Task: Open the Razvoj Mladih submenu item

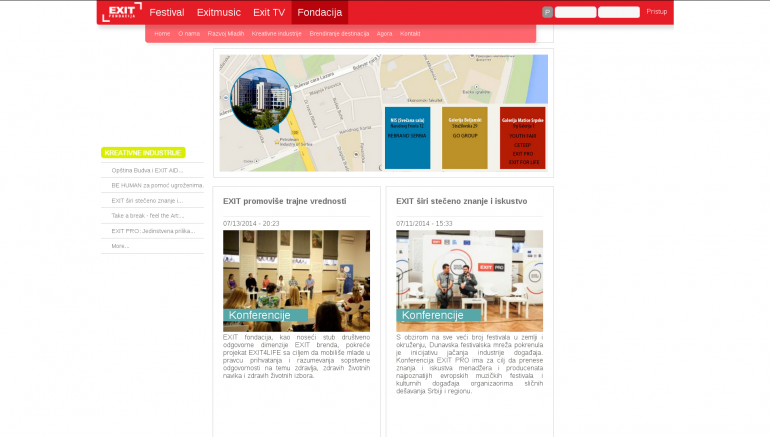Action: pyautogui.click(x=225, y=33)
